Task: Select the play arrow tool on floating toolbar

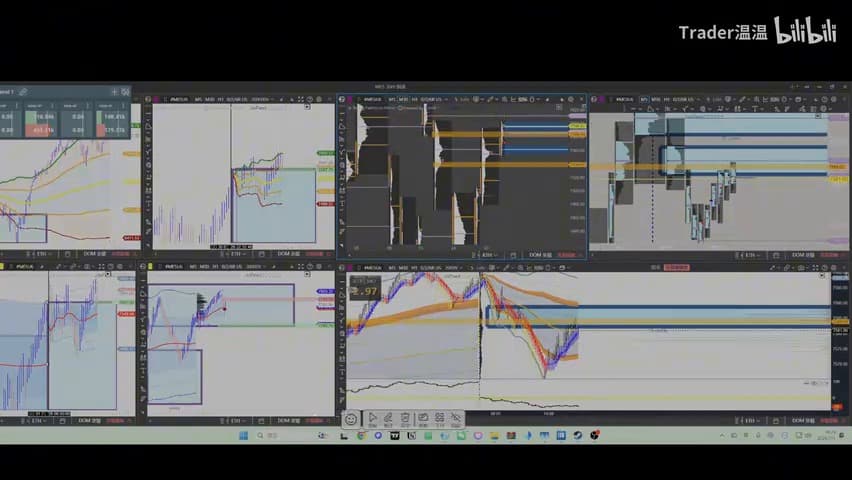Action: coord(372,419)
